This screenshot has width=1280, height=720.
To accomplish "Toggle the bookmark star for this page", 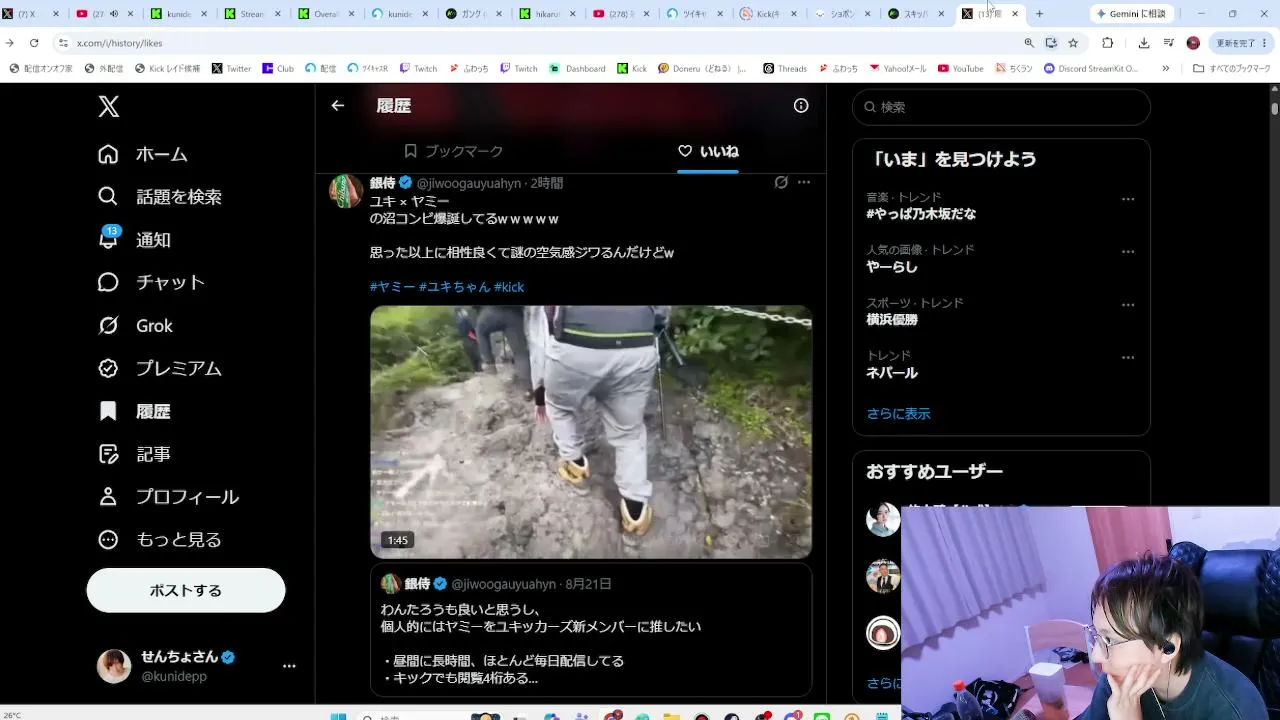I will (x=1073, y=43).
